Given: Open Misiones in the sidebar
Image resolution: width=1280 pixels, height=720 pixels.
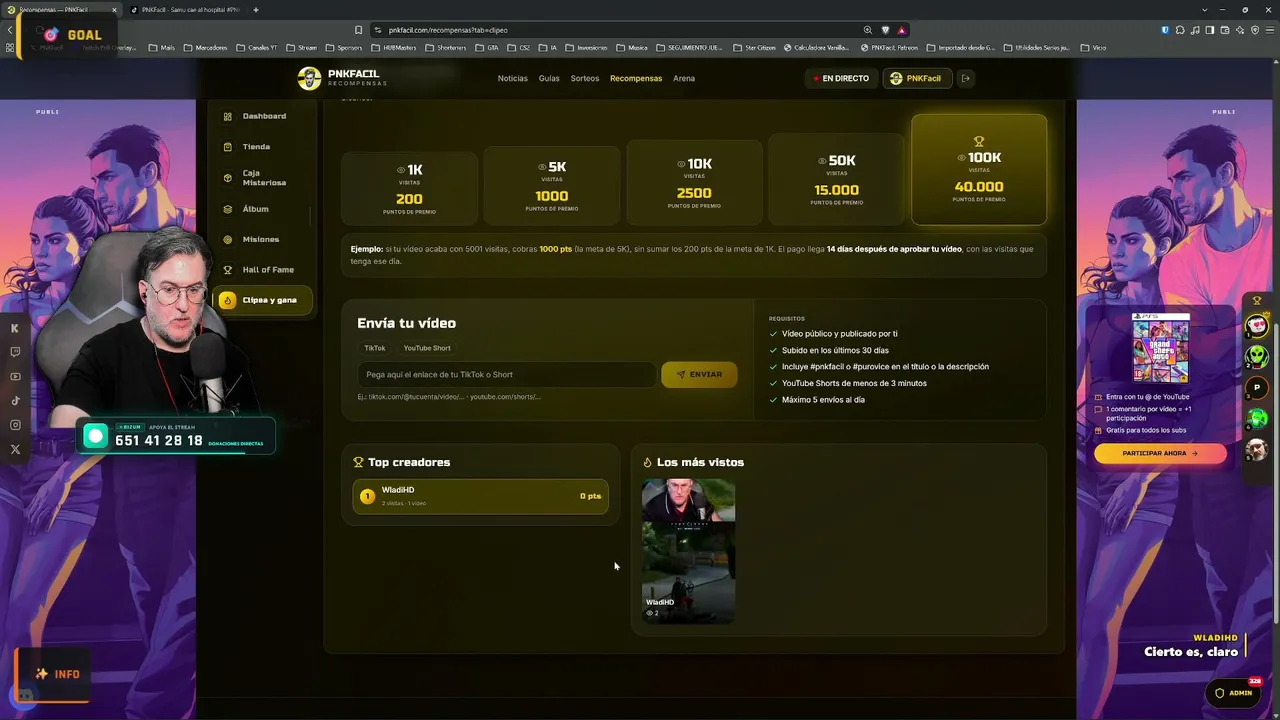Looking at the screenshot, I should coord(262,240).
